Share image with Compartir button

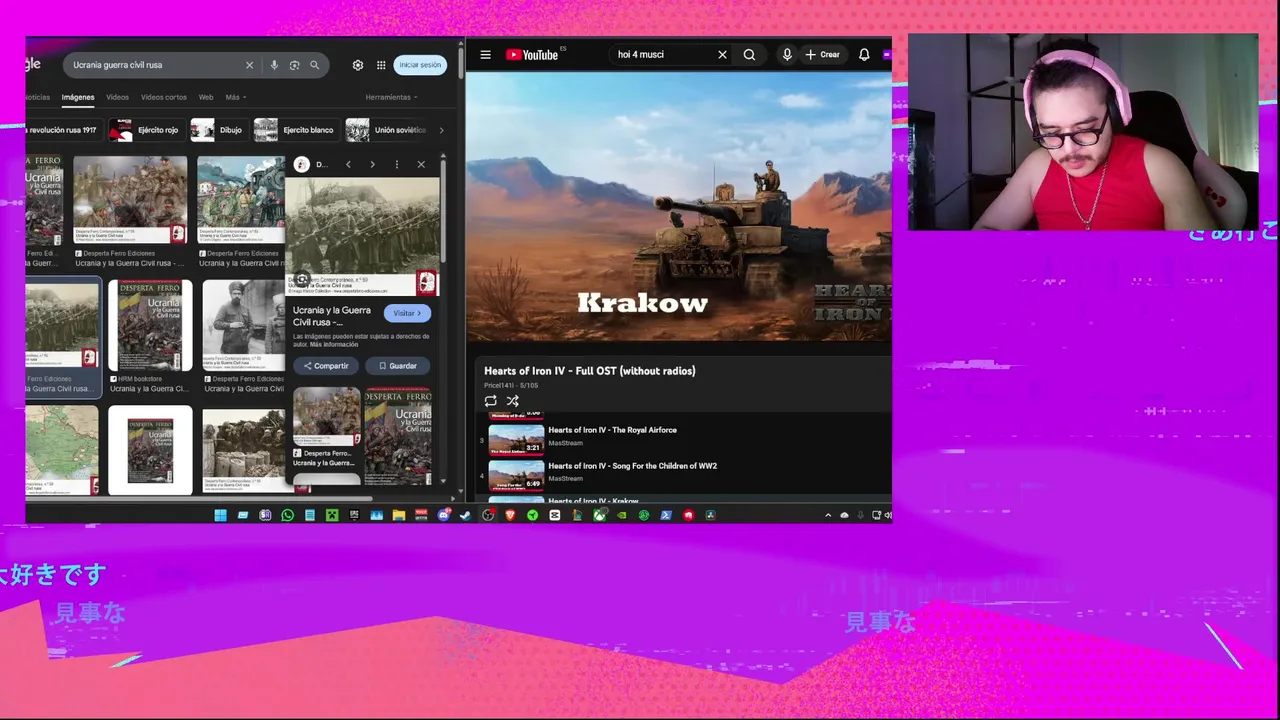[326, 366]
